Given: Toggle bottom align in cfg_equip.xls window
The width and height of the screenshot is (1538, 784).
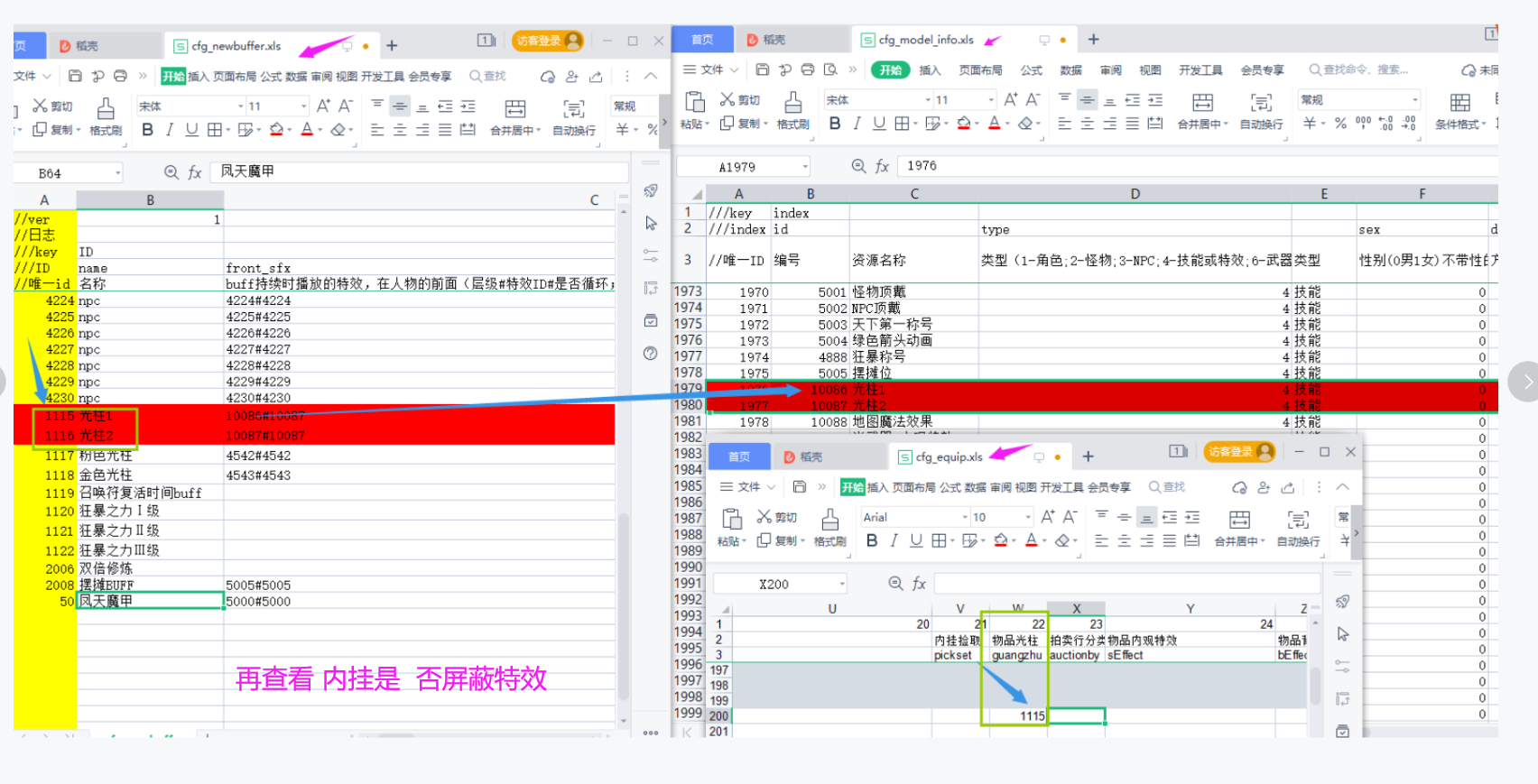Looking at the screenshot, I should pos(1146,517).
